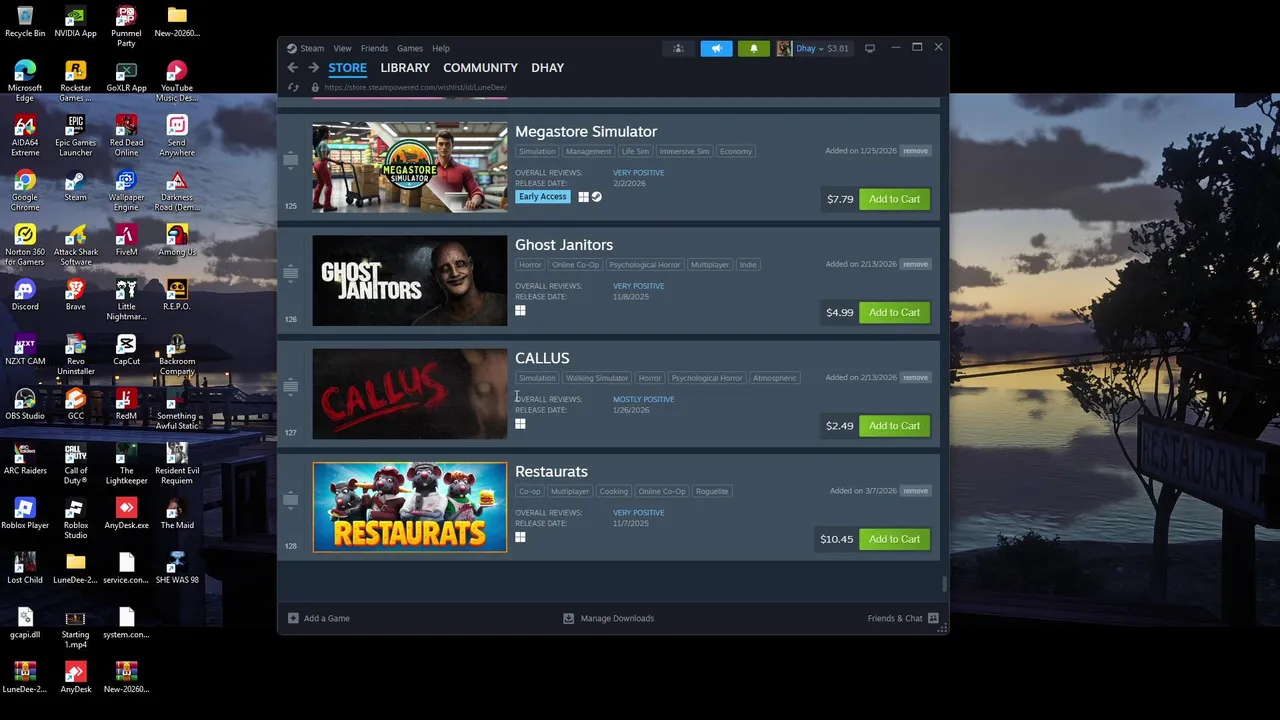Select the FiveM desktop icon
Image resolution: width=1280 pixels, height=720 pixels.
126,241
